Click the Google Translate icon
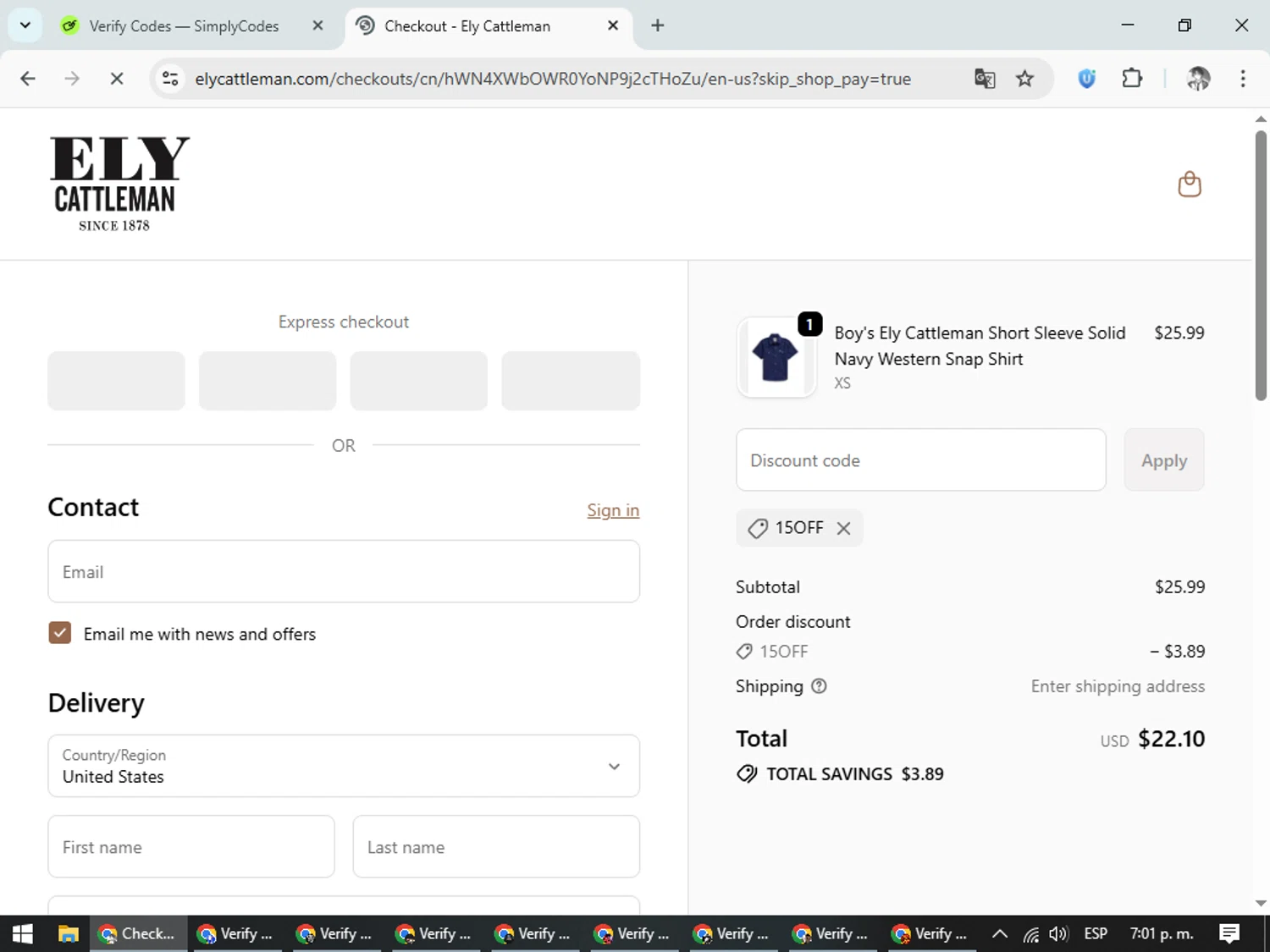Viewport: 1270px width, 952px height. tap(985, 79)
